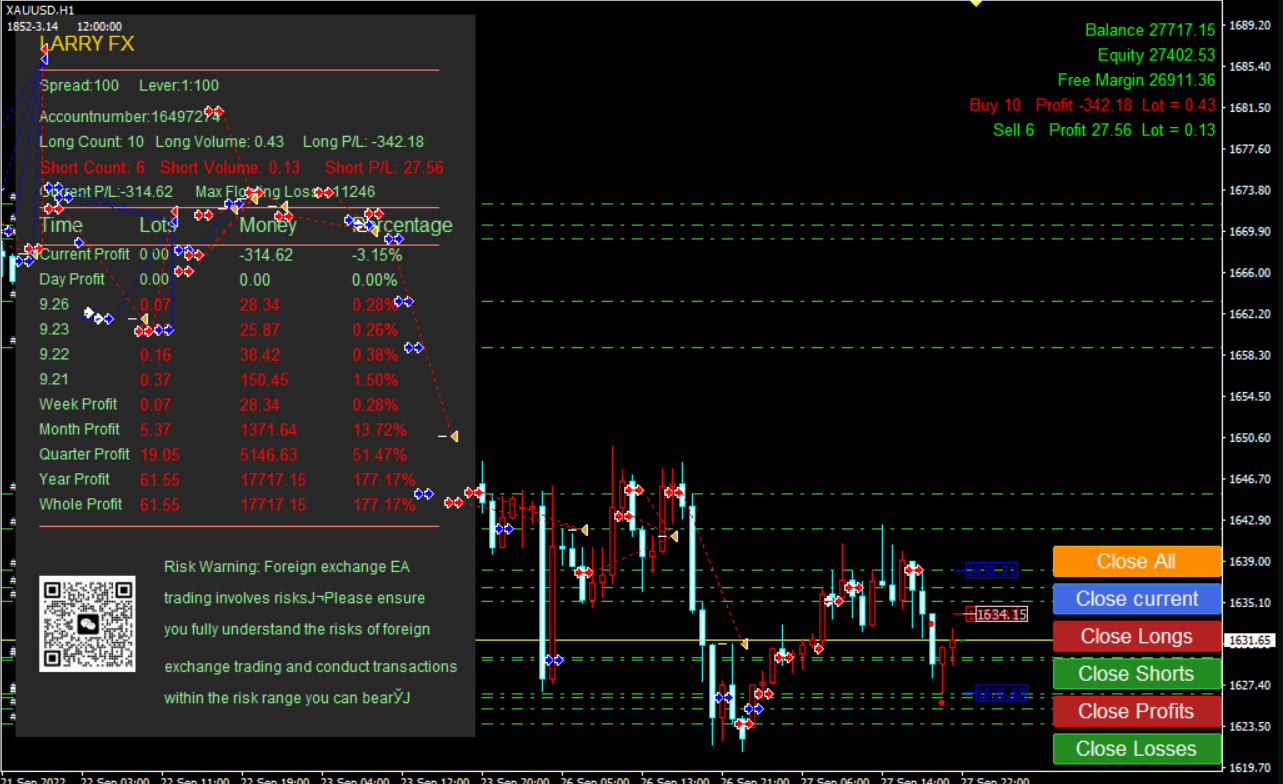Select the Sell 6 Profit 27.56 line
Image resolution: width=1283 pixels, height=784 pixels.
tap(1104, 130)
